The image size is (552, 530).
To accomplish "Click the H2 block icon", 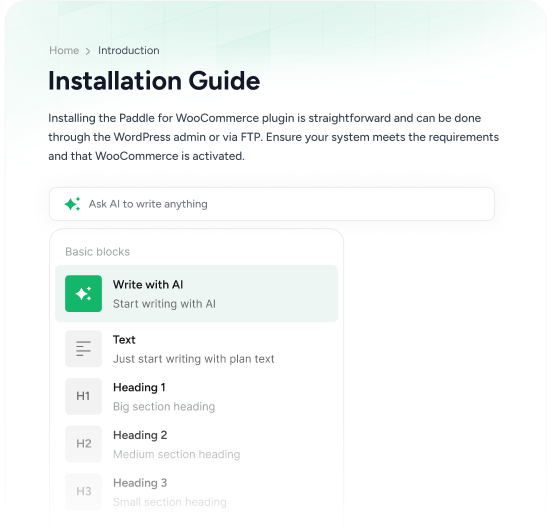I will tap(83, 444).
